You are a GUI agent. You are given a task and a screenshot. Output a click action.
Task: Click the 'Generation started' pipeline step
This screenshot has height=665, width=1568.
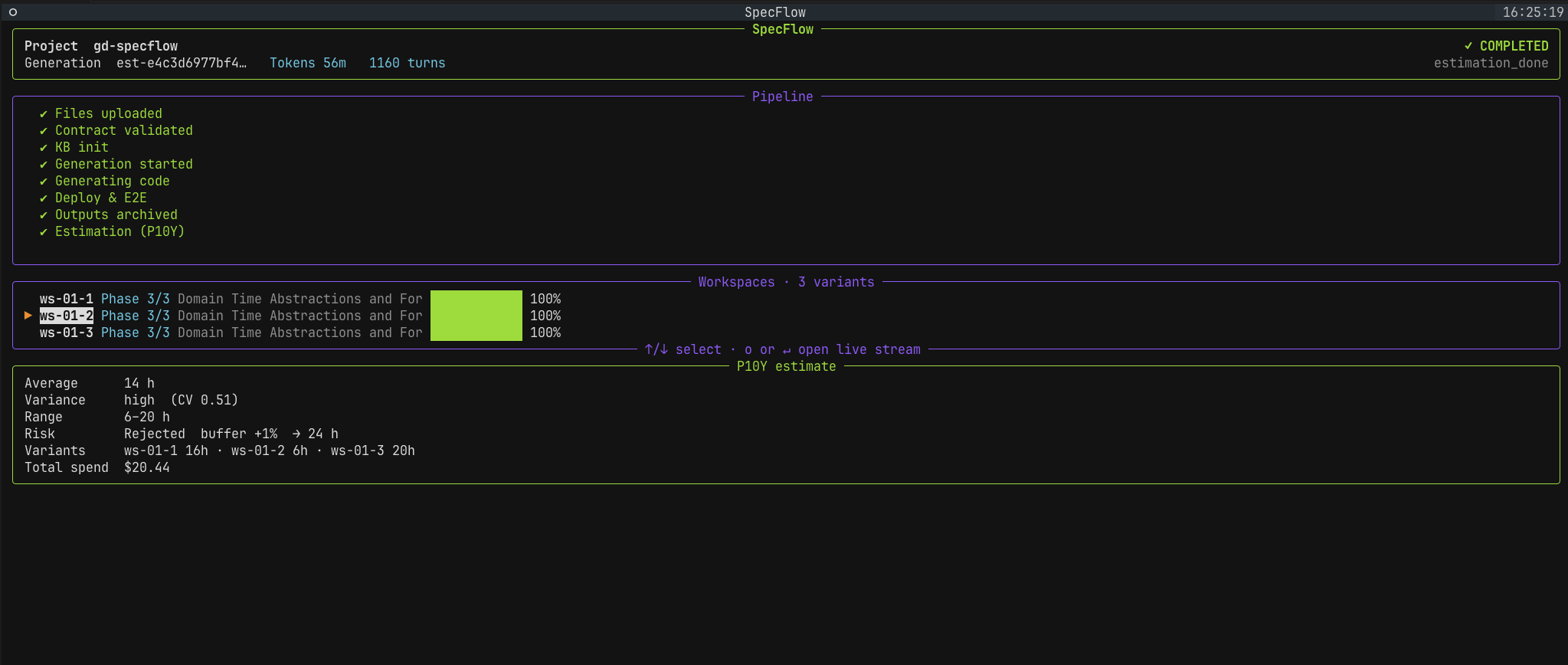pos(124,164)
